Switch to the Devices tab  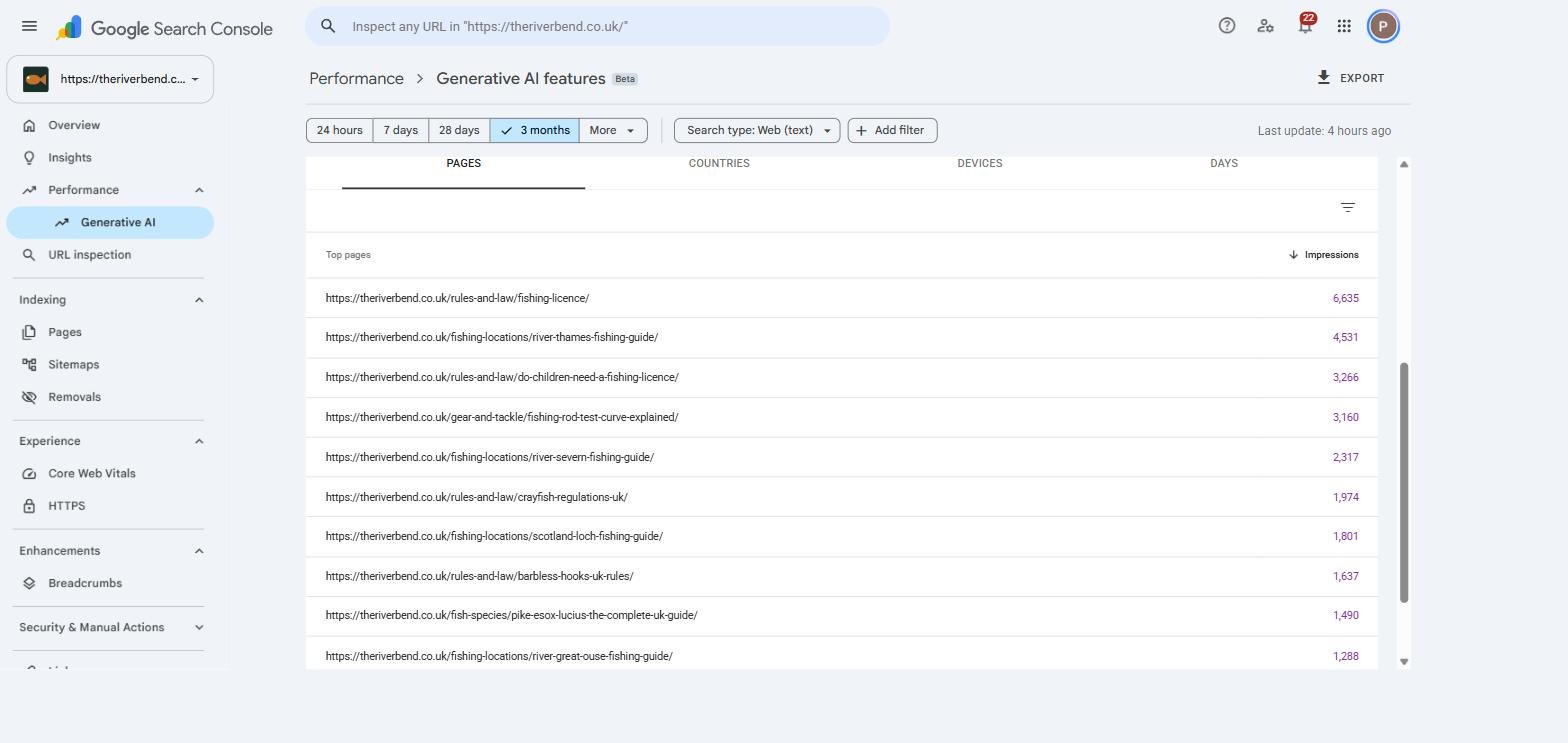pos(980,163)
